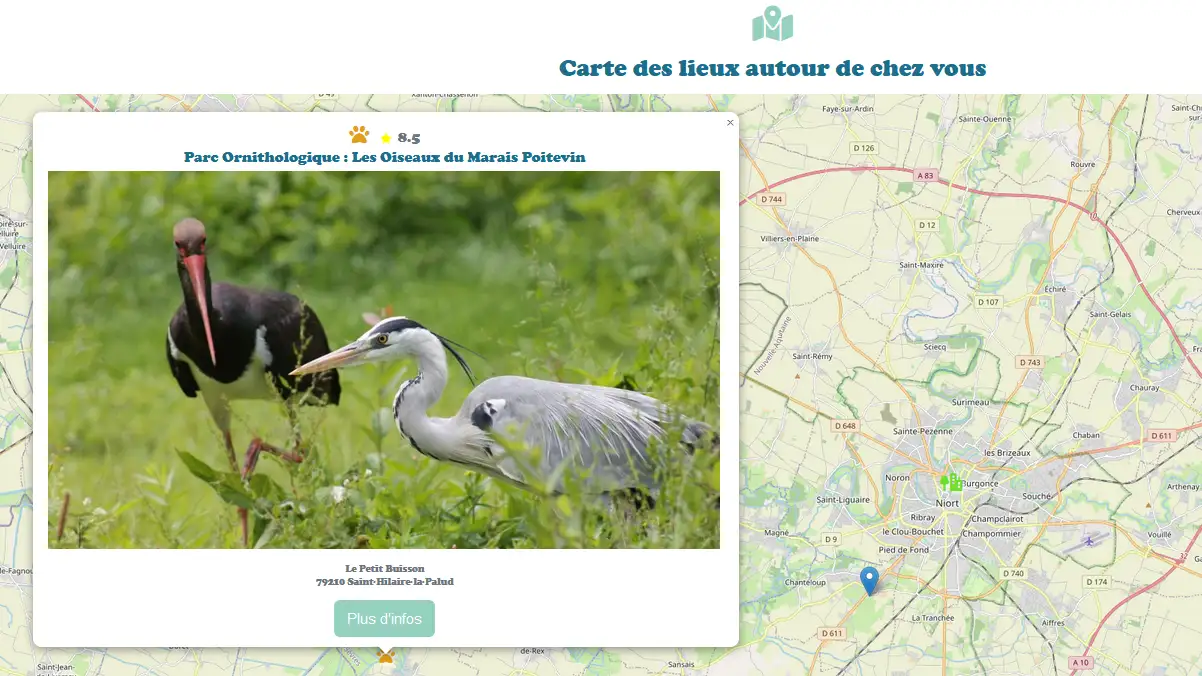
Task: Open the park page via Plus d'infos
Action: pyautogui.click(x=384, y=618)
